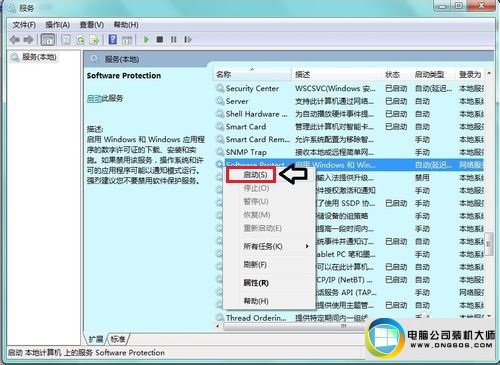Choose 刷新(F) in the context menu

[269, 265]
